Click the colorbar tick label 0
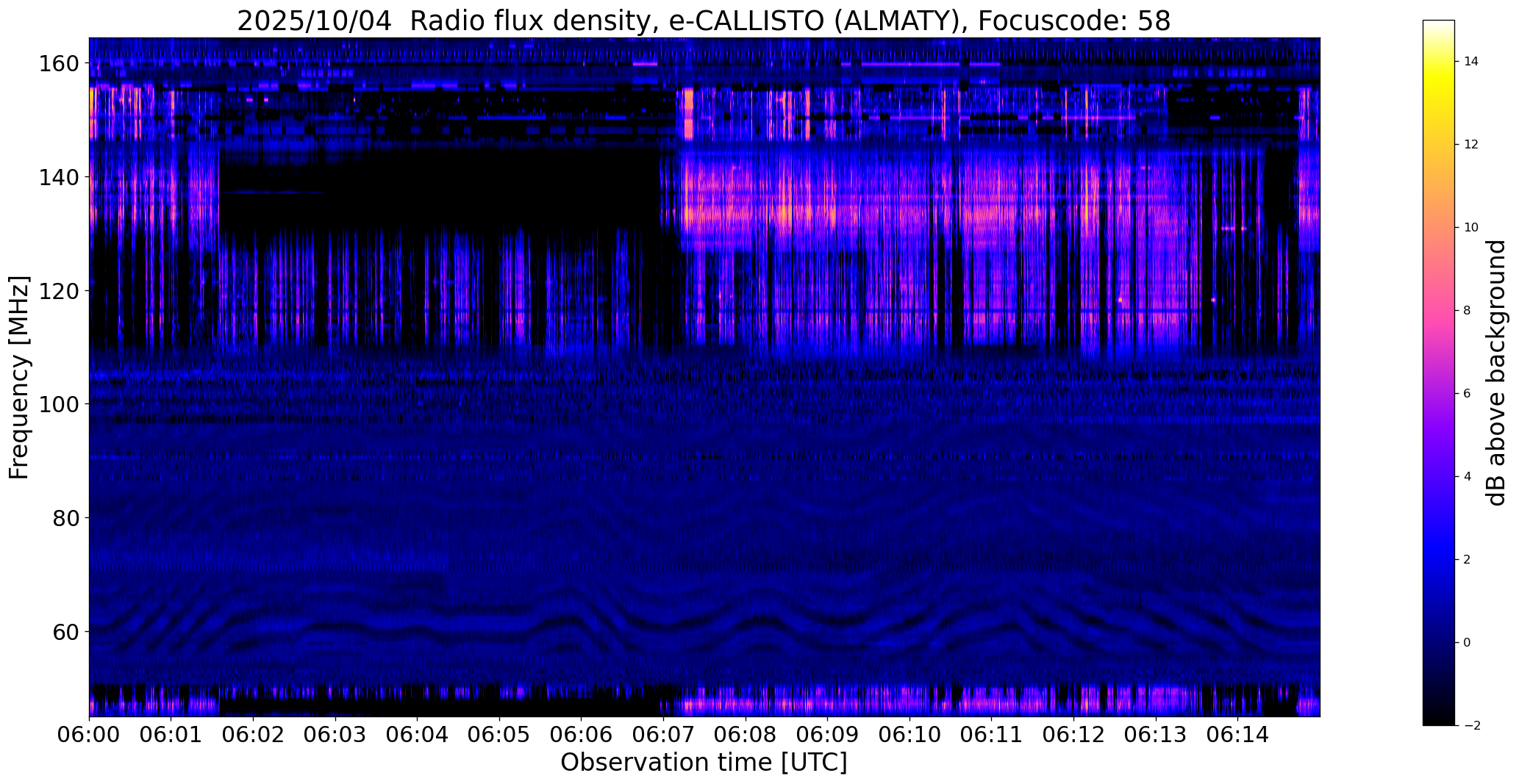 [1468, 643]
